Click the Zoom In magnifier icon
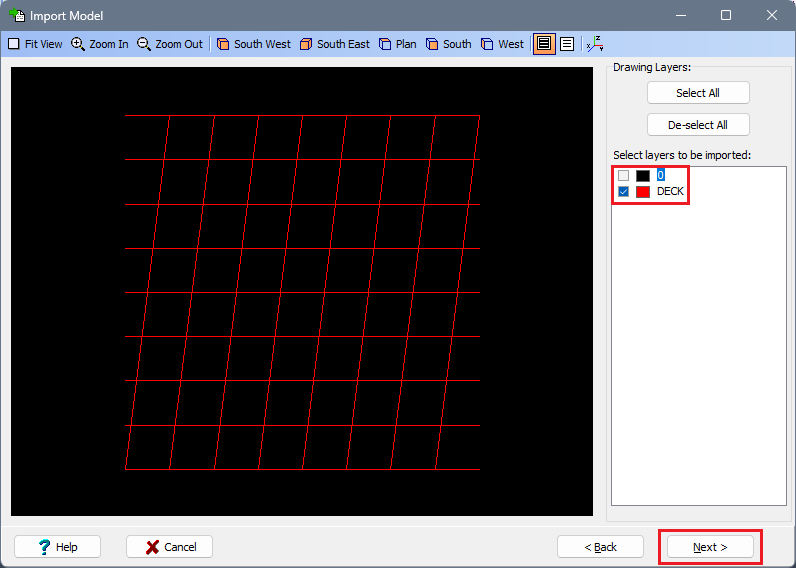The image size is (796, 568). click(78, 44)
